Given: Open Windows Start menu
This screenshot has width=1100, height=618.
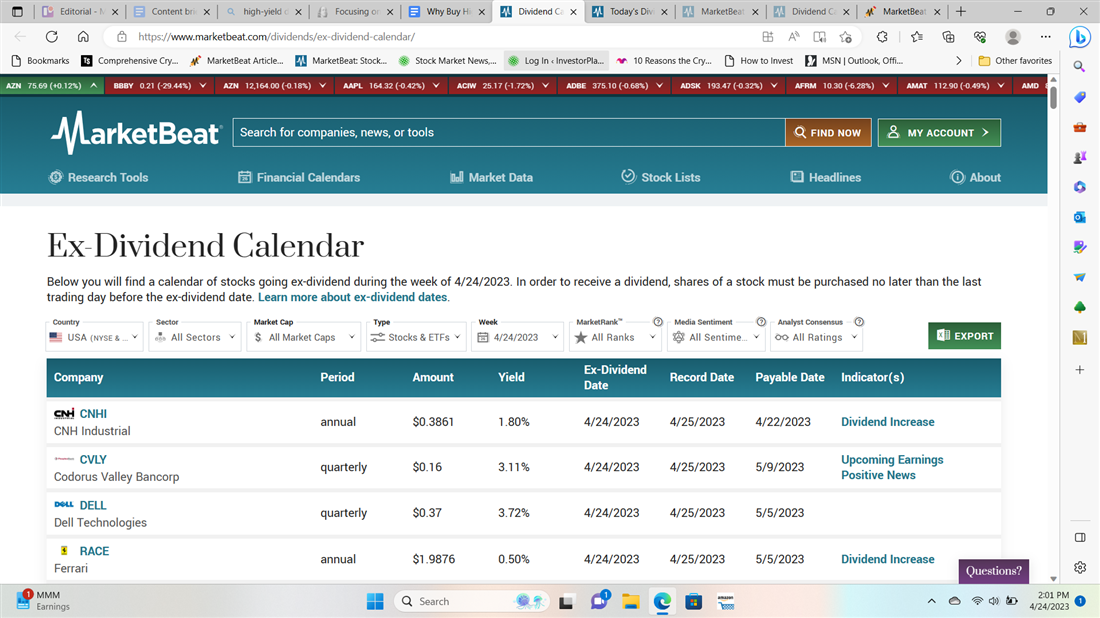Looking at the screenshot, I should click(x=375, y=601).
